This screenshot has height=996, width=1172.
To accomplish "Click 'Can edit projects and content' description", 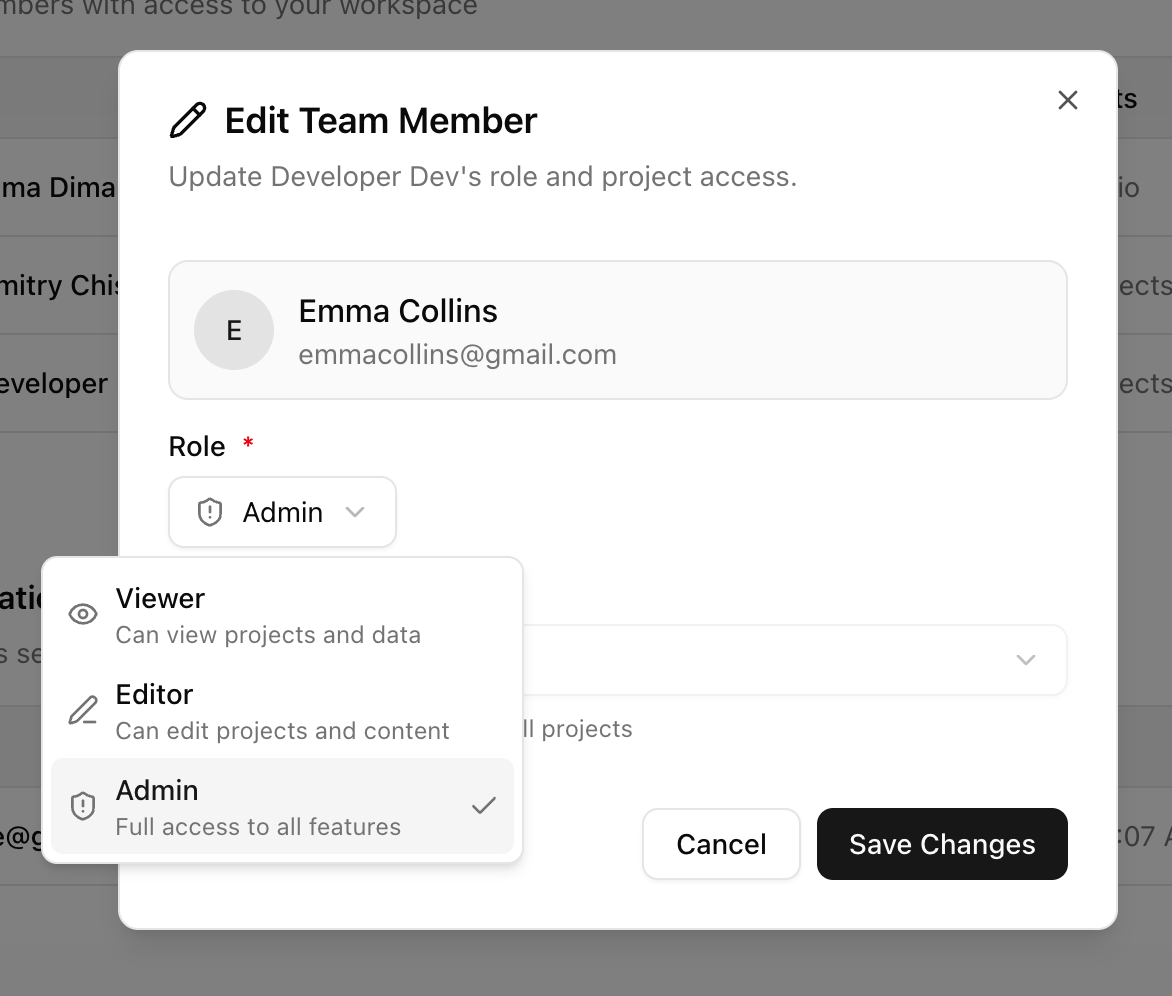I will (x=283, y=731).
